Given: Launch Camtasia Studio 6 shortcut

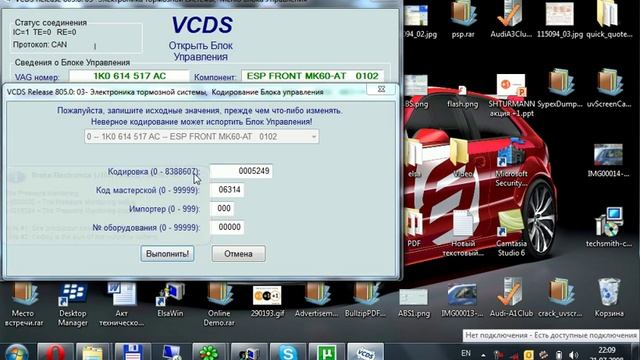Looking at the screenshot, I should [x=511, y=233].
